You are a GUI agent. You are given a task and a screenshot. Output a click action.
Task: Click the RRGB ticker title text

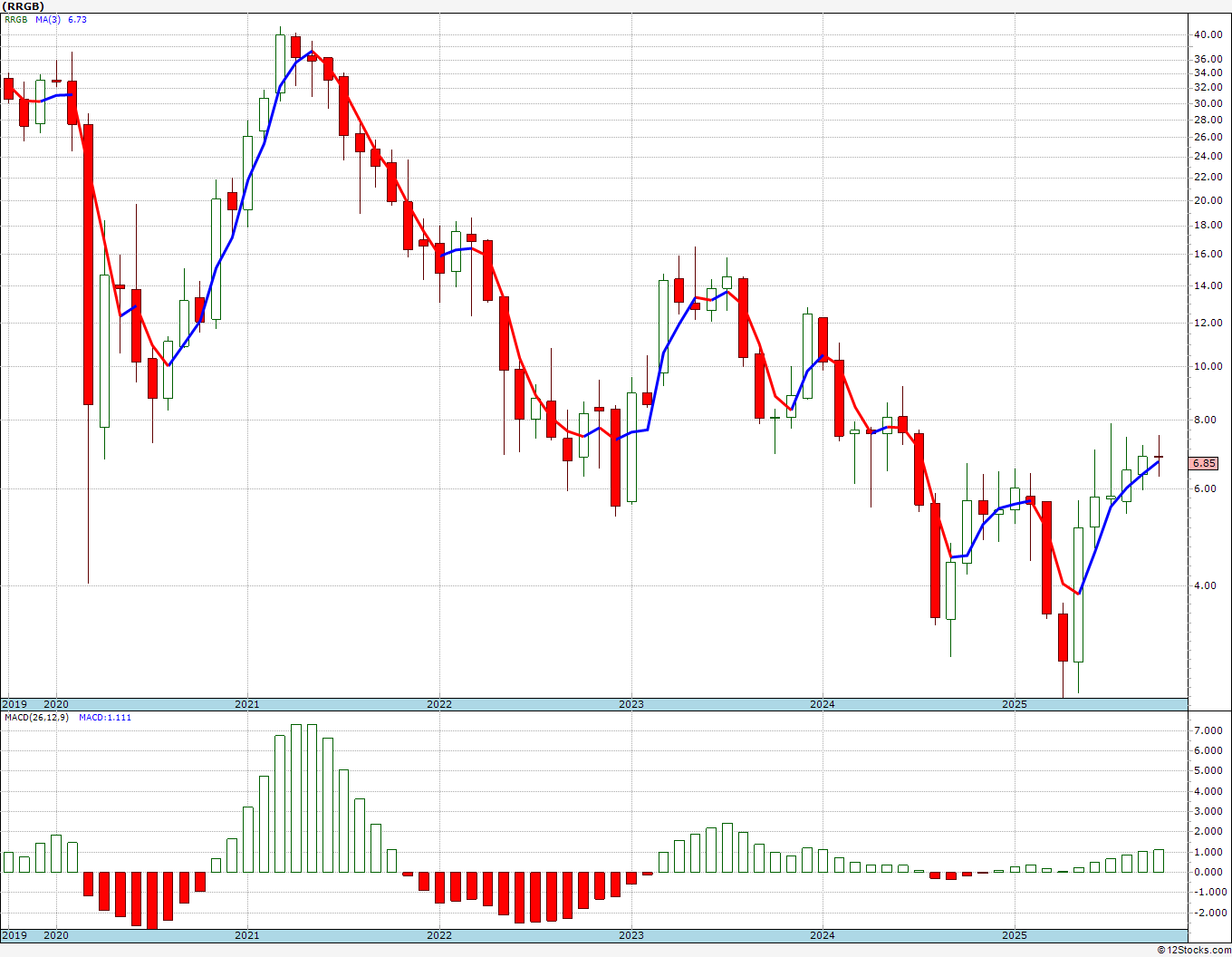[24, 6]
